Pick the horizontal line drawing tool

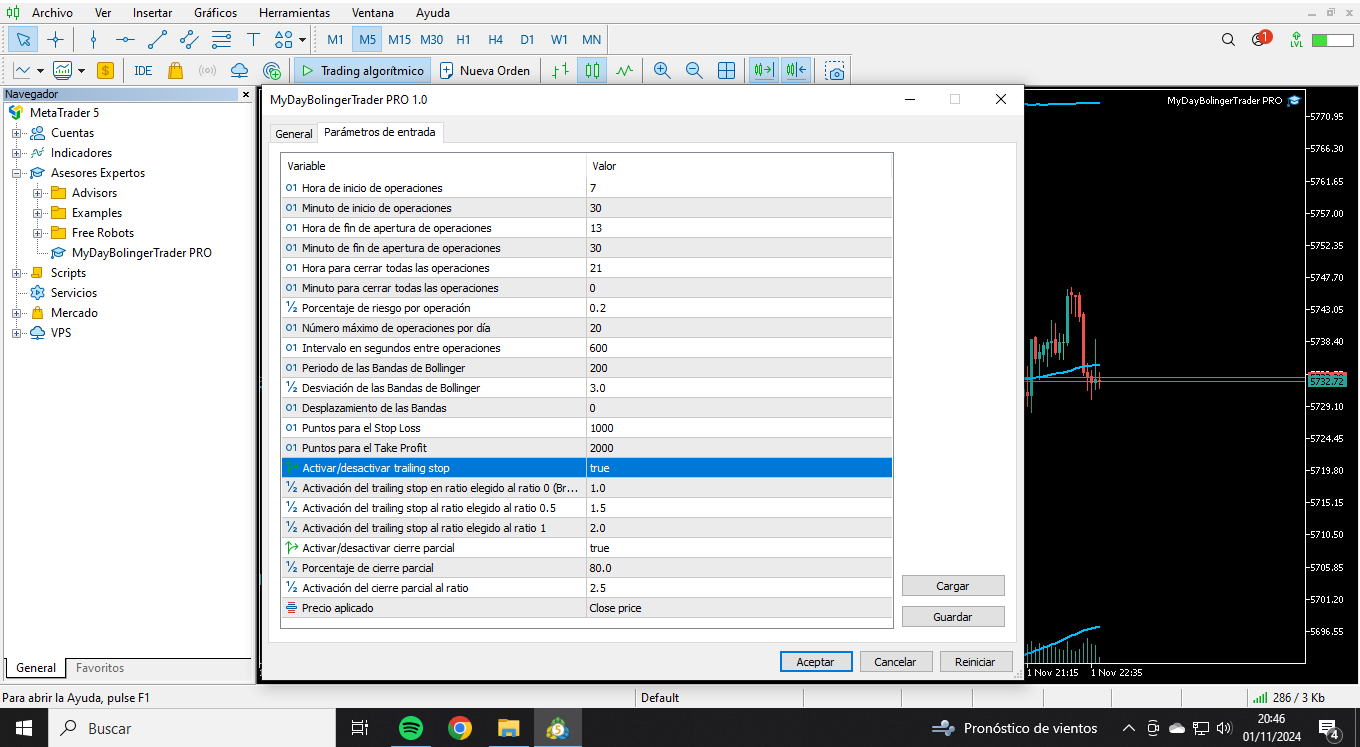(125, 40)
